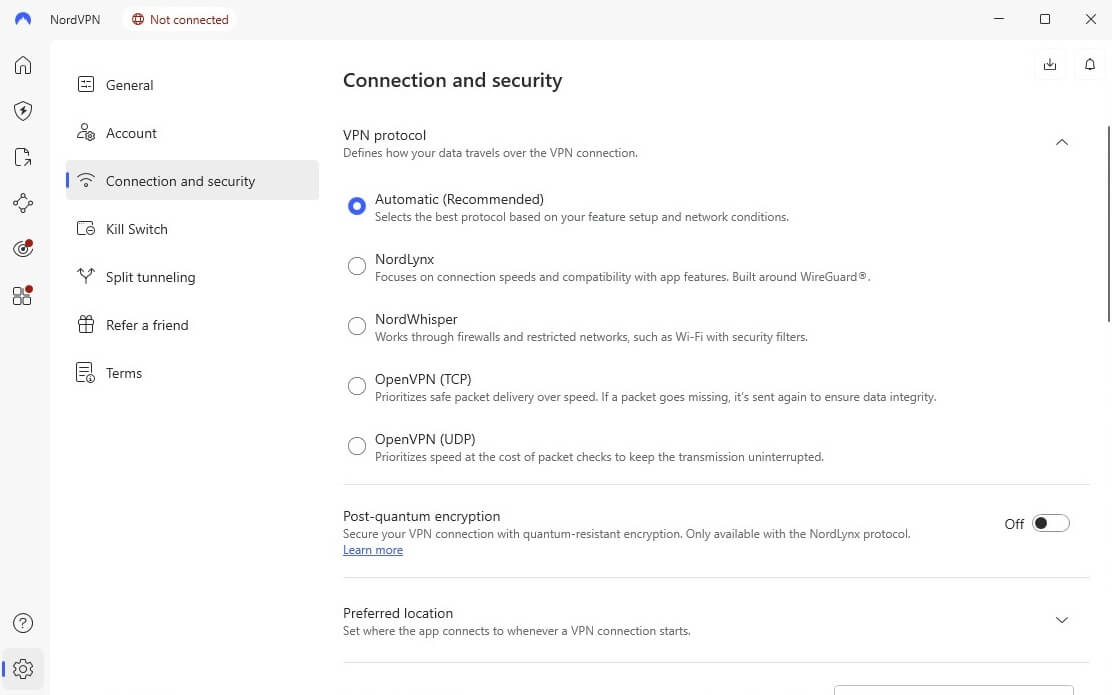1112x695 pixels.
Task: Click the Learn more link
Action: point(373,550)
